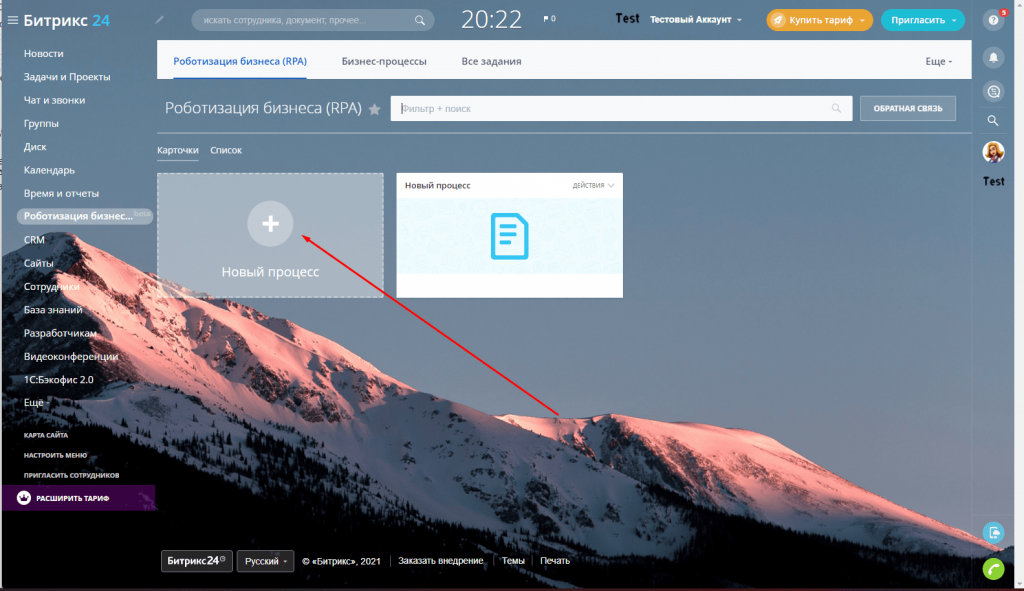Switch to Список view
This screenshot has height=591, width=1024.
point(226,150)
